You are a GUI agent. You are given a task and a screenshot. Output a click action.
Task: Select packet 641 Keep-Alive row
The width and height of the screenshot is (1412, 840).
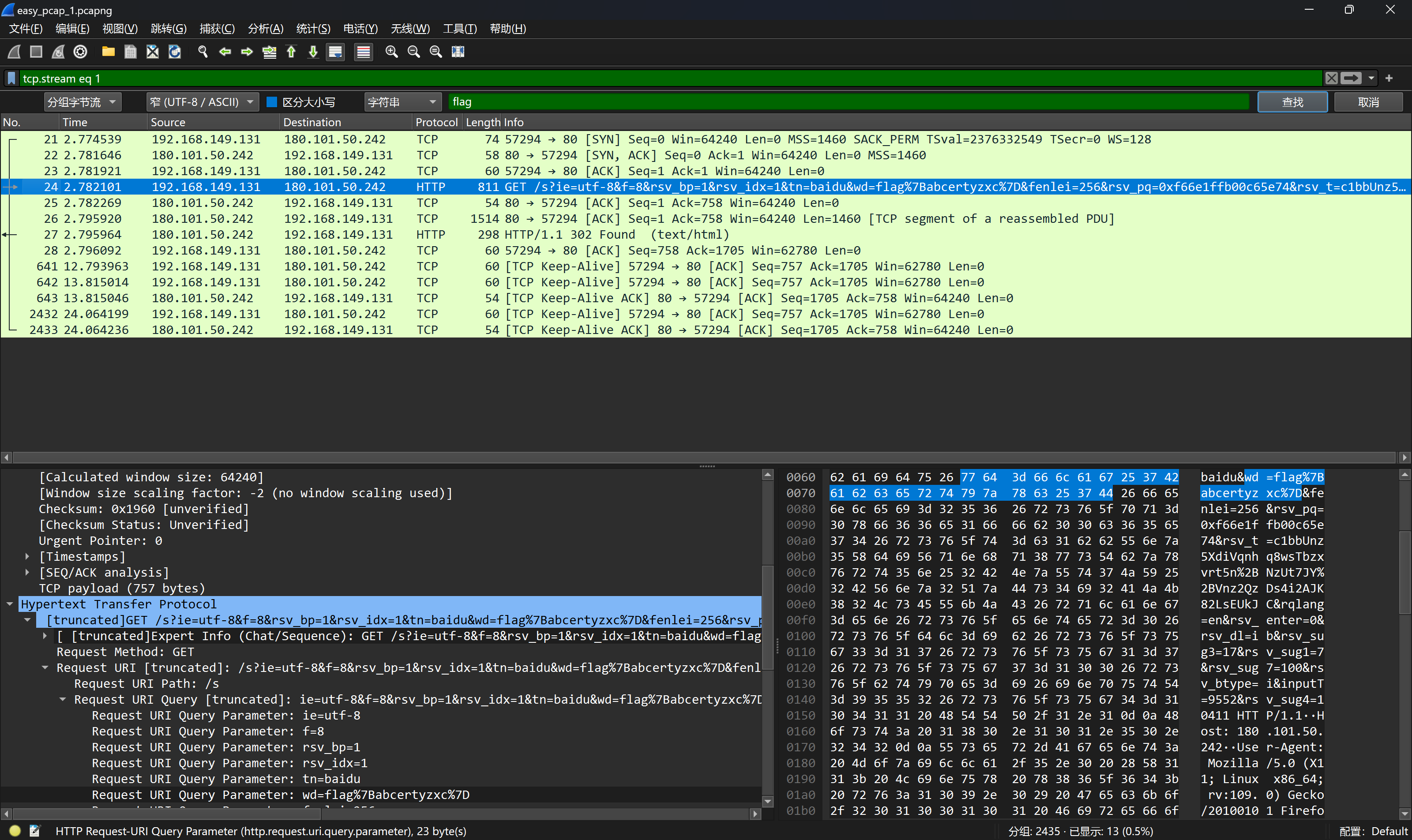pyautogui.click(x=706, y=266)
